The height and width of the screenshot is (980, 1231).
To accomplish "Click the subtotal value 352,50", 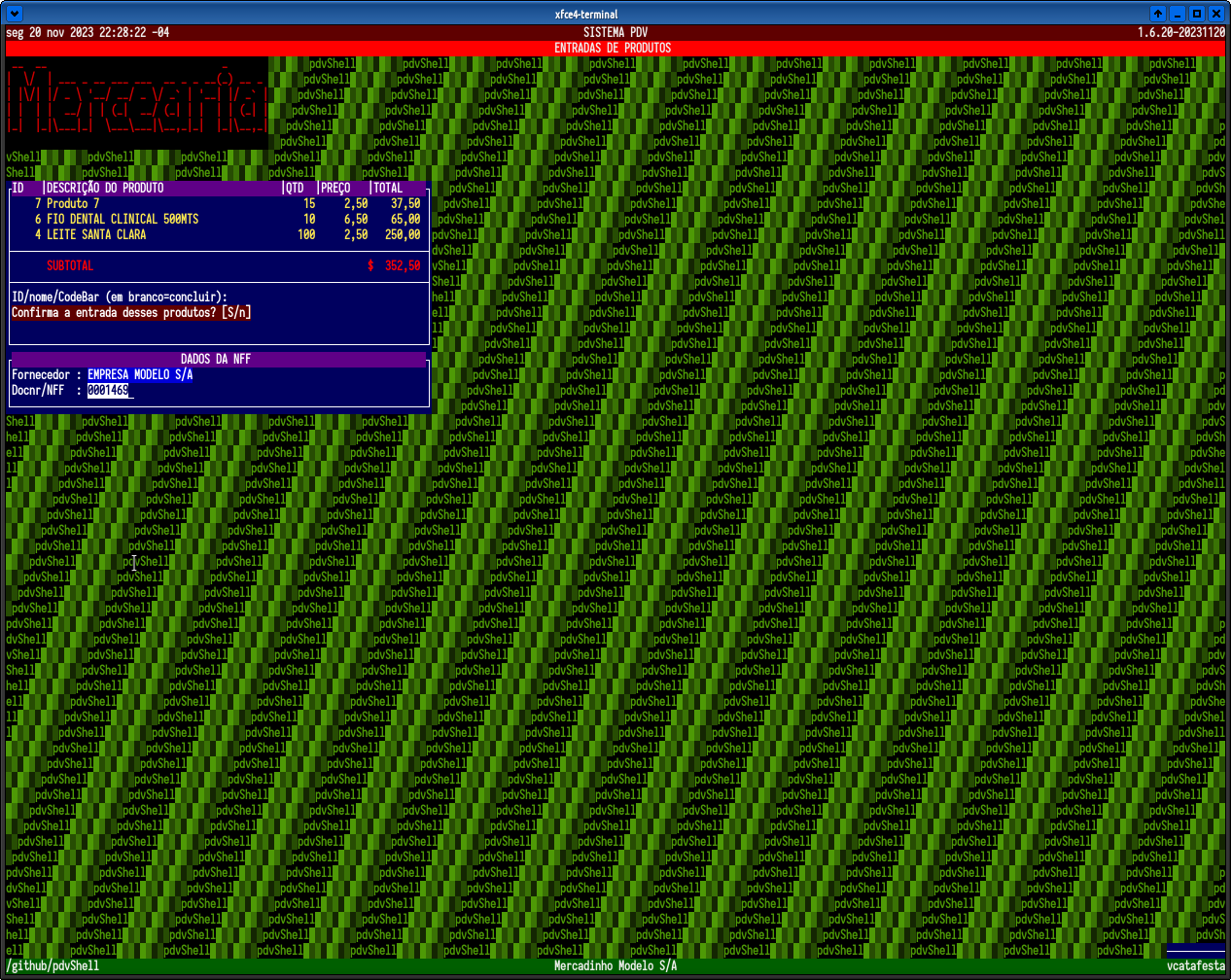I will pyautogui.click(x=403, y=265).
